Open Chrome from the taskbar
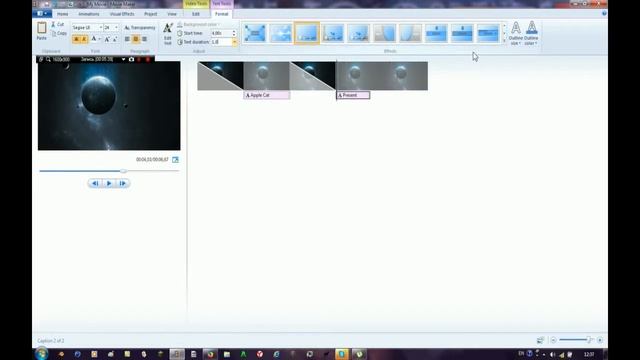The height and width of the screenshot is (360, 640). pyautogui.click(x=210, y=354)
